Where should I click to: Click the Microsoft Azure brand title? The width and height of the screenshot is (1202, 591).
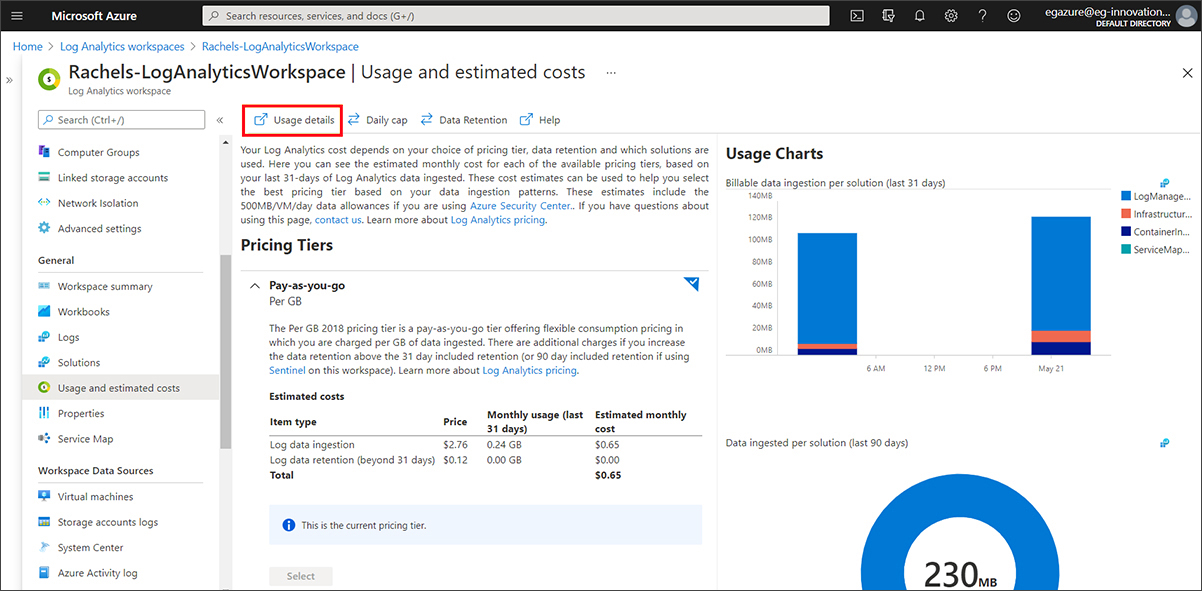94,16
